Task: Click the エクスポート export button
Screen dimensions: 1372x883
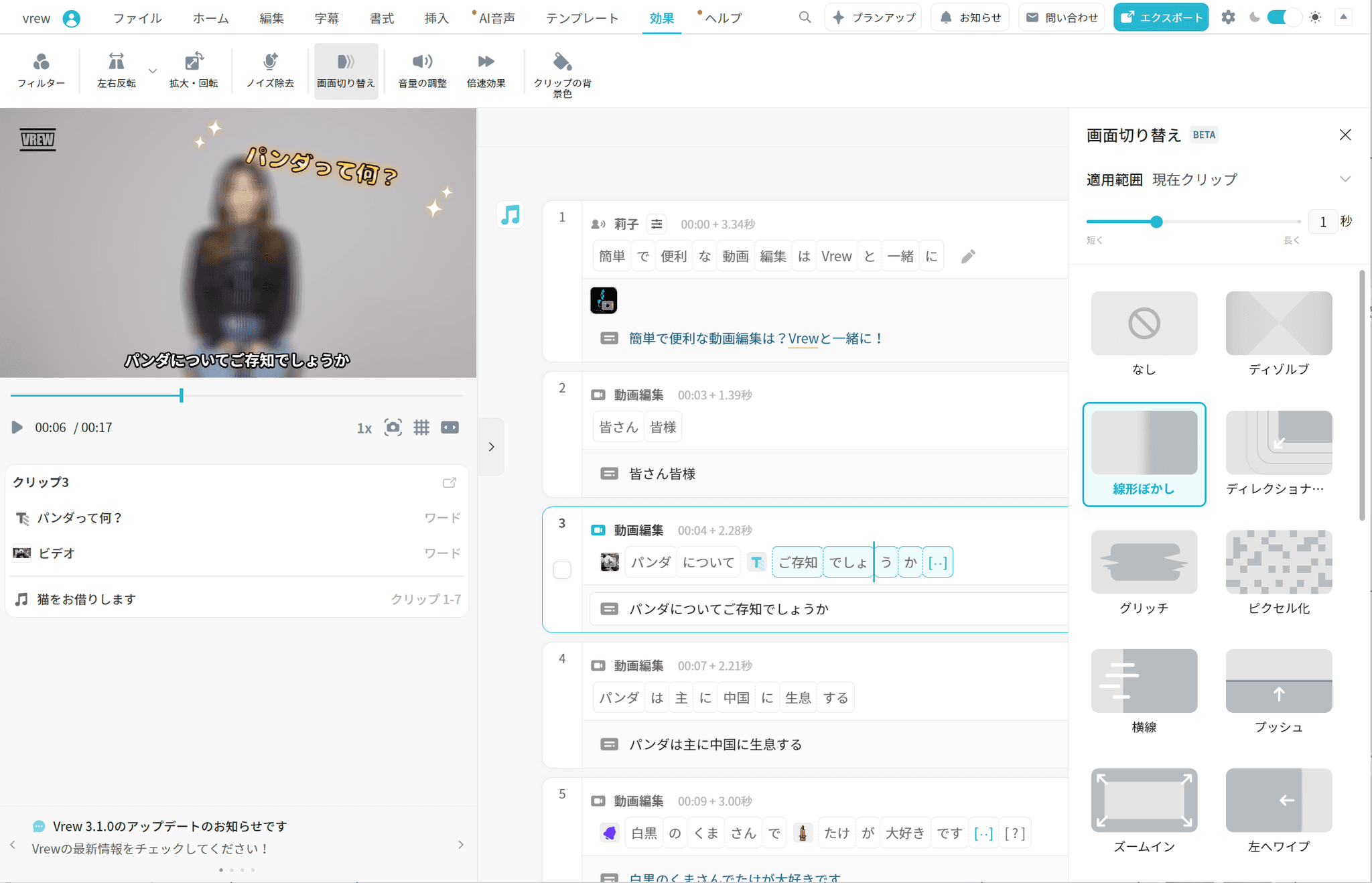Action: tap(1160, 17)
